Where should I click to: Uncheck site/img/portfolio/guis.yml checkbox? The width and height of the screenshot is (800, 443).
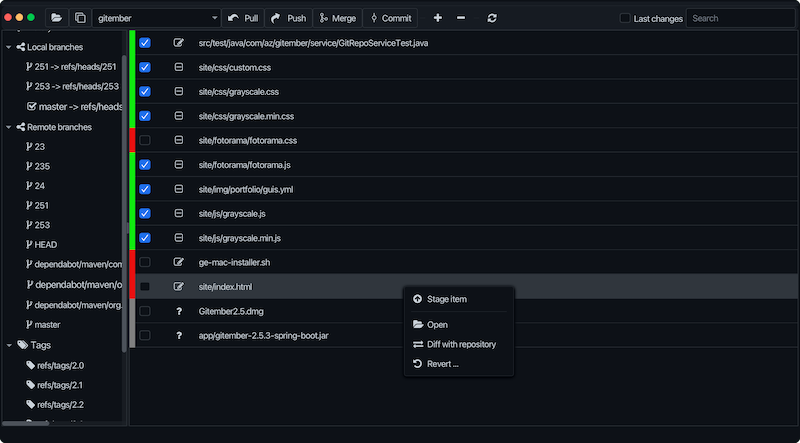click(145, 189)
